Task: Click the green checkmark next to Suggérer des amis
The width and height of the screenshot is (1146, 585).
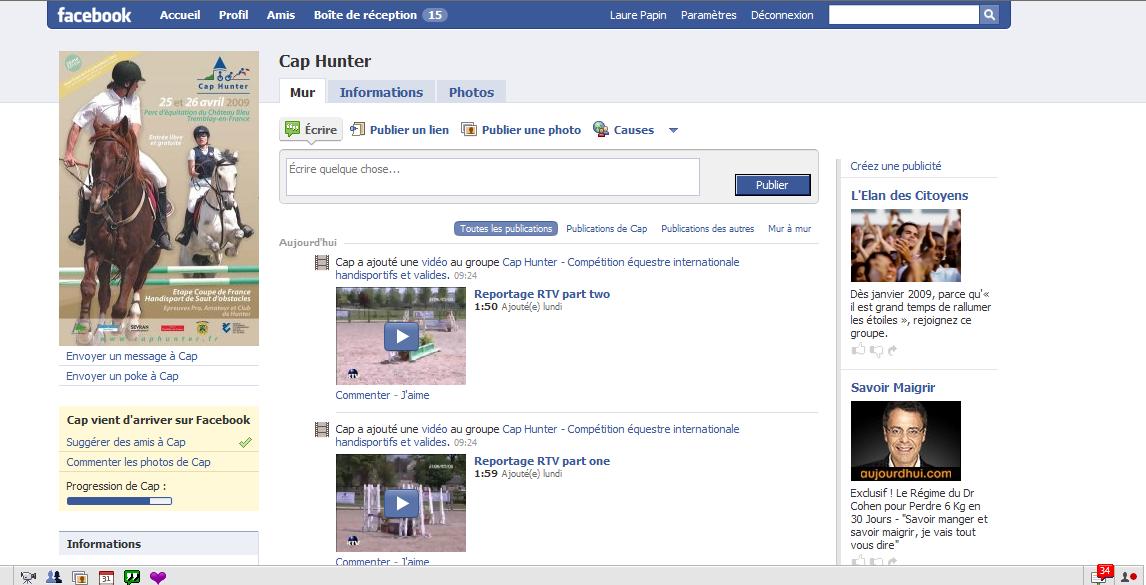Action: (x=246, y=442)
